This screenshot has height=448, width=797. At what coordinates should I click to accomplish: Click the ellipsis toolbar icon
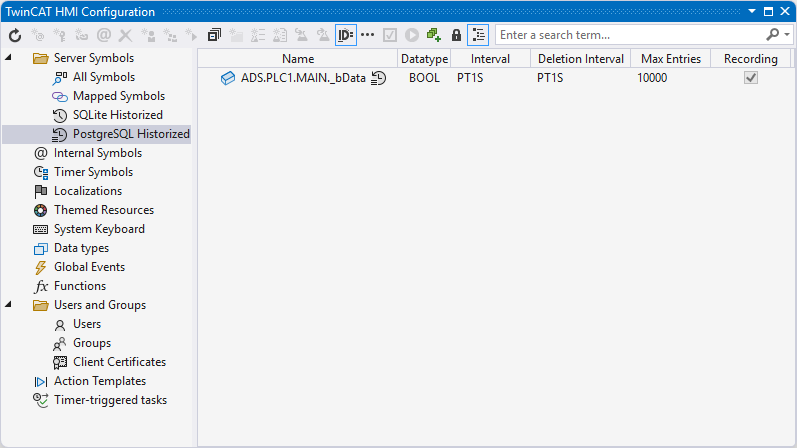[x=367, y=35]
